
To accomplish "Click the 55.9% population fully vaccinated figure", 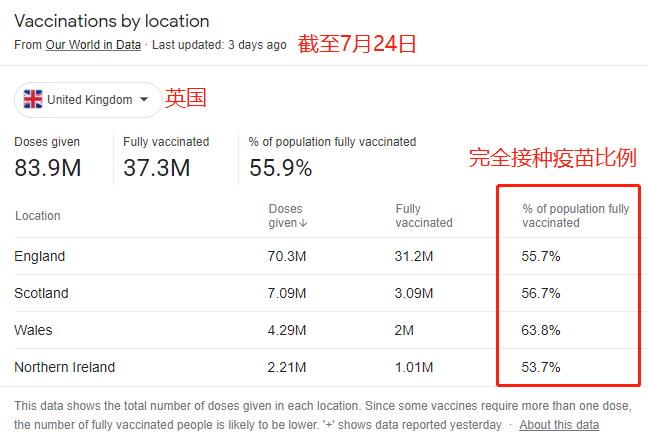I will point(281,168).
